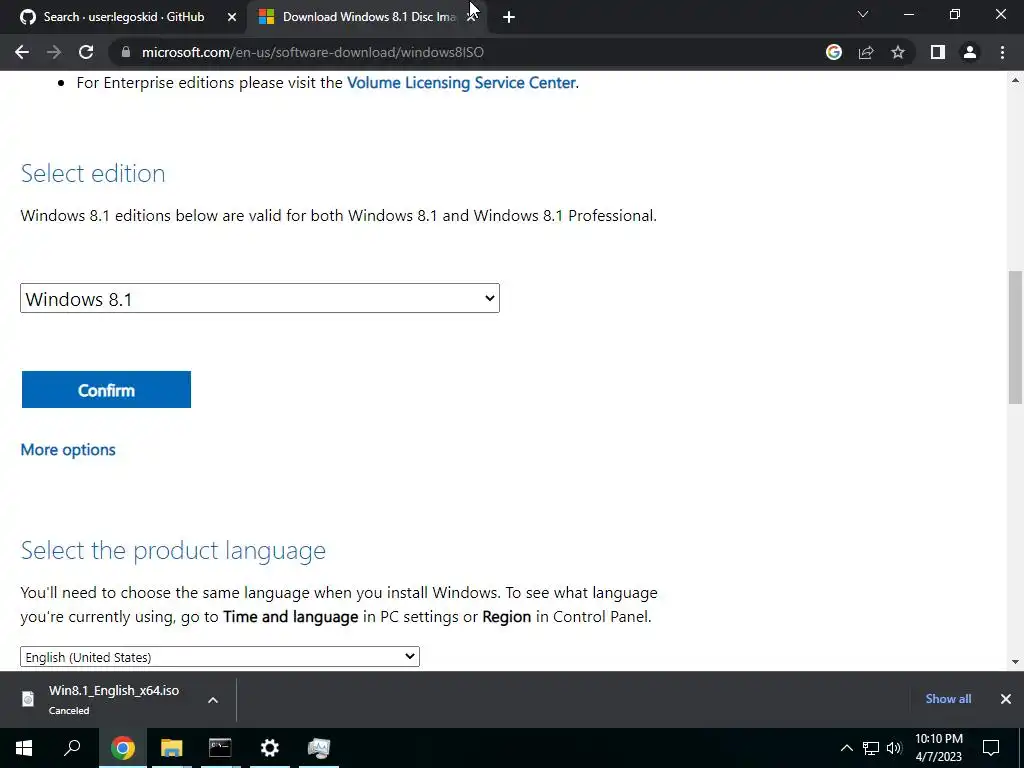This screenshot has height=768, width=1024.
Task: Click the page scrollbar thumb
Action: click(1016, 338)
